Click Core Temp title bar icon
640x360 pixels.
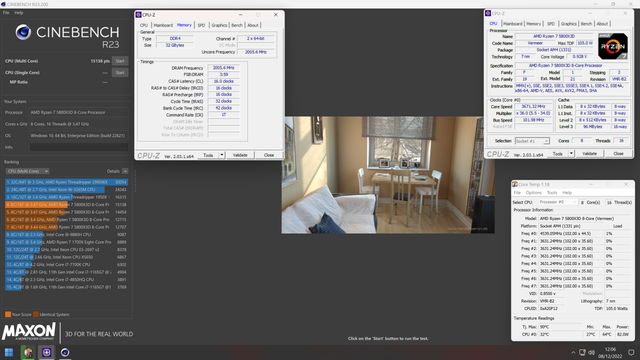coord(515,184)
